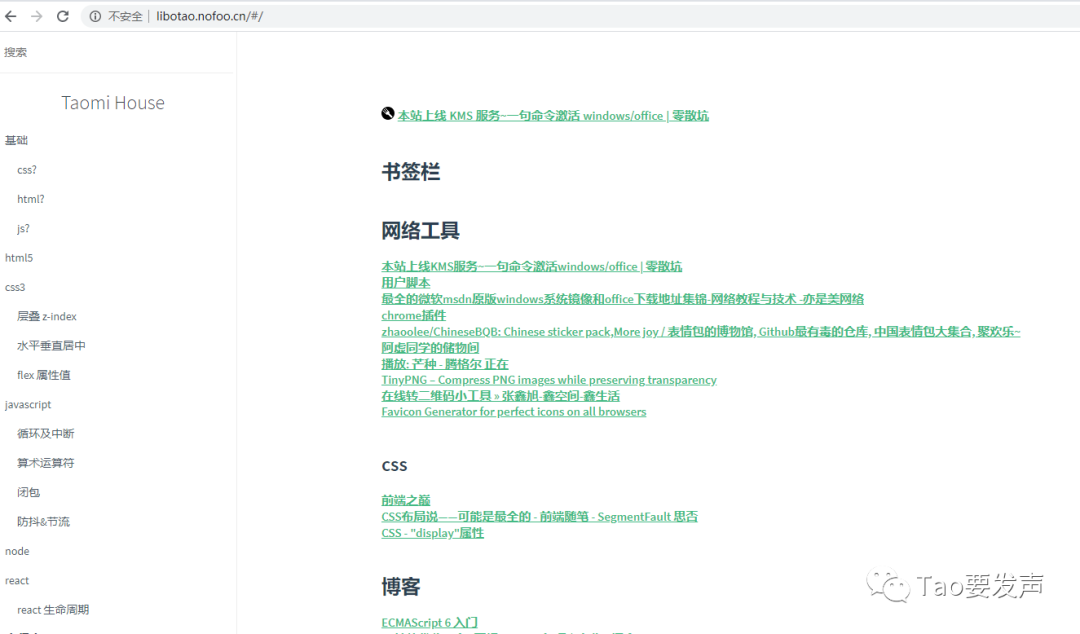Viewport: 1080px width, 634px height.
Task: Click the address bar showing libotao.nofoo.cn
Action: coord(579,16)
